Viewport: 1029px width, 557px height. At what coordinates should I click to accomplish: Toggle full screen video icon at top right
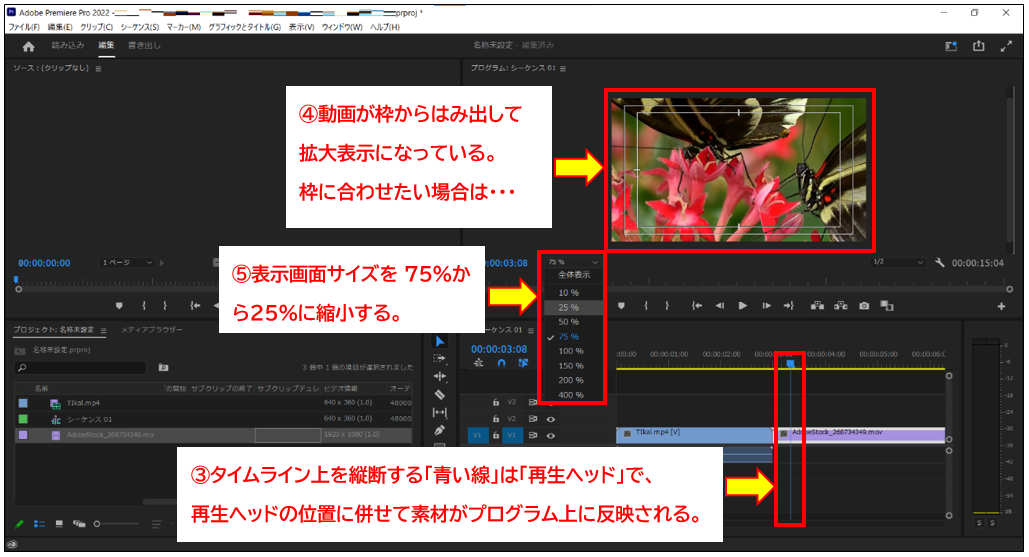[x=1006, y=46]
